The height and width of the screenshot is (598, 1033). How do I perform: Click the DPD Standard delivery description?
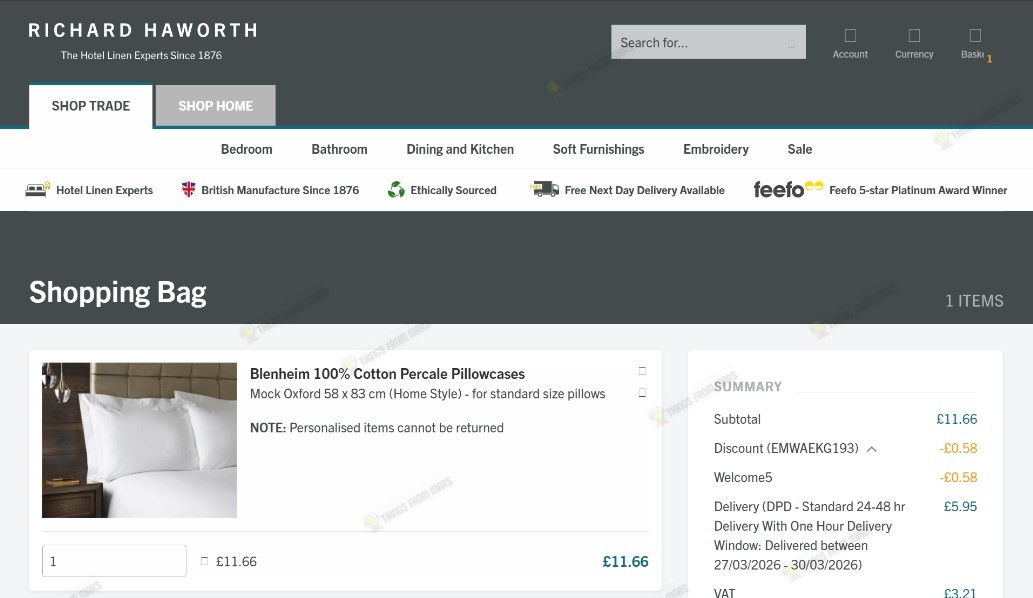click(x=810, y=535)
